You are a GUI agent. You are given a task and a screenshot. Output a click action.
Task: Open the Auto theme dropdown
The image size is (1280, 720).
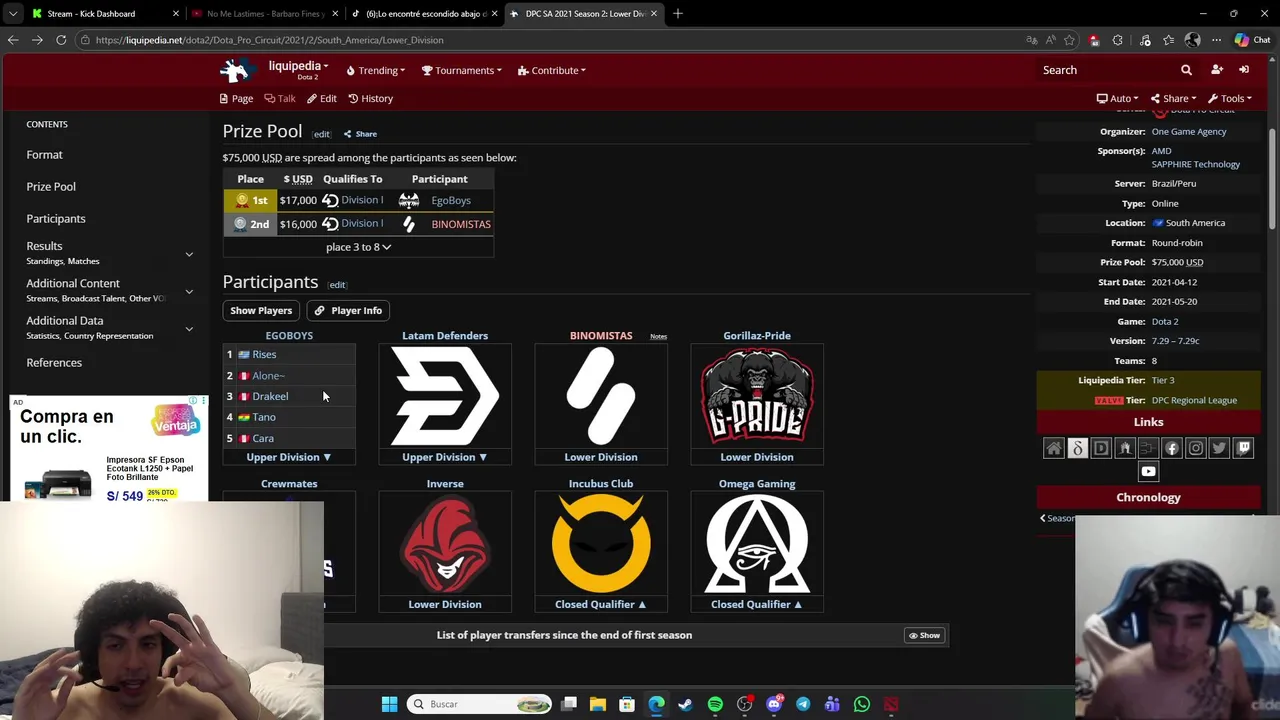1117,98
